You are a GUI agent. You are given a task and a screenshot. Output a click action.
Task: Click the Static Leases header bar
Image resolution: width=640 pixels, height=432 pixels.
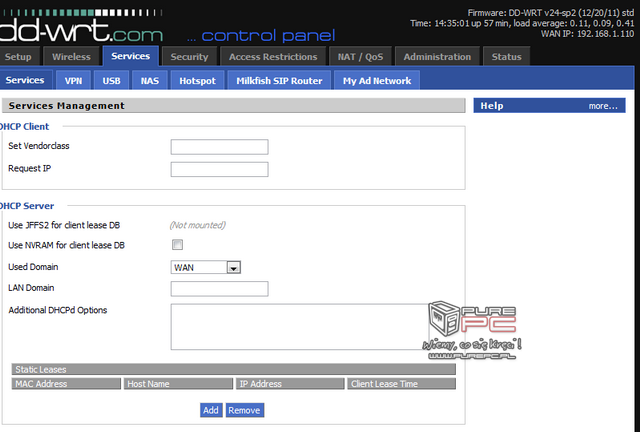tap(234, 370)
